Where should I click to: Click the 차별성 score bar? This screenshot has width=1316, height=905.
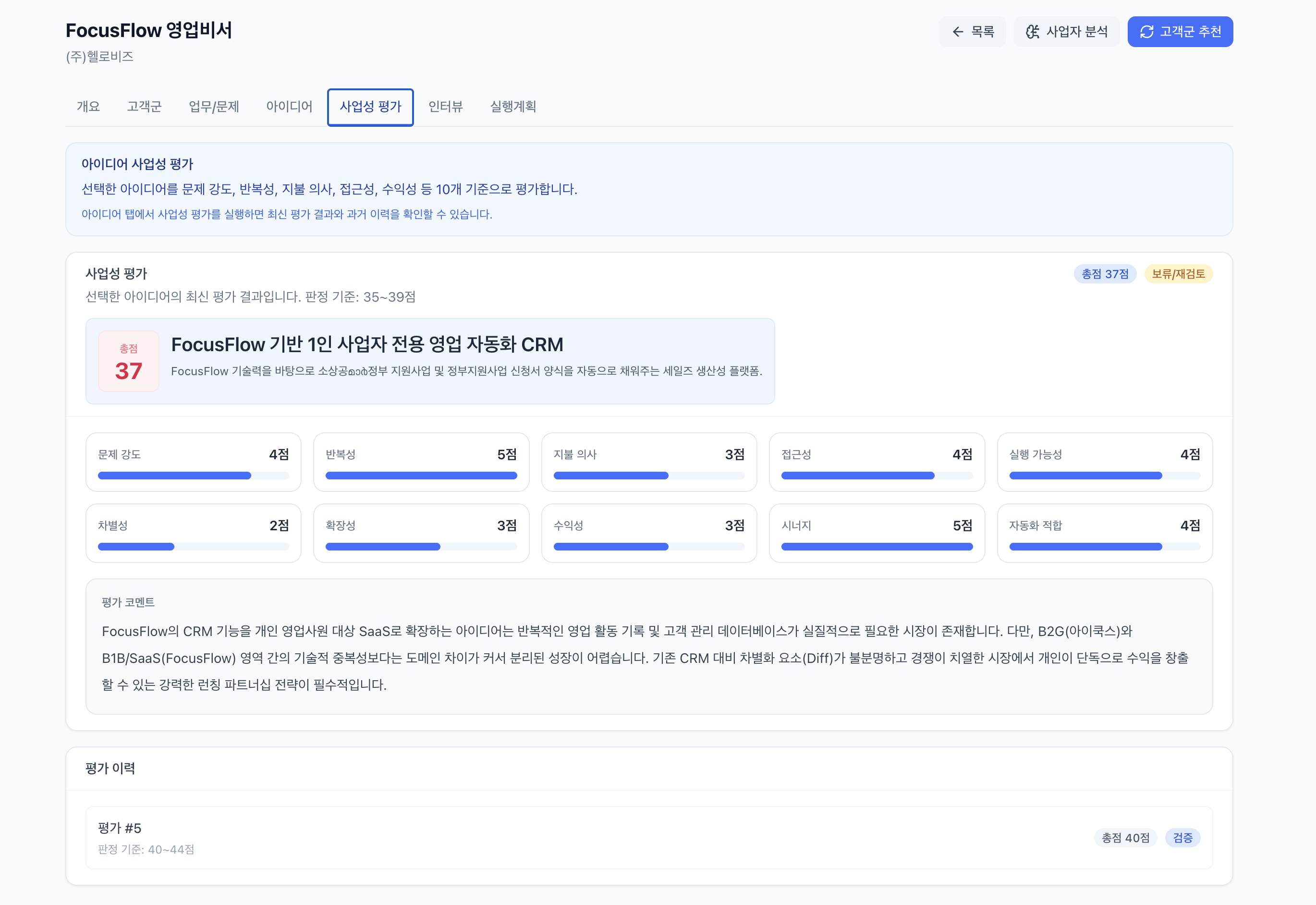tap(194, 547)
